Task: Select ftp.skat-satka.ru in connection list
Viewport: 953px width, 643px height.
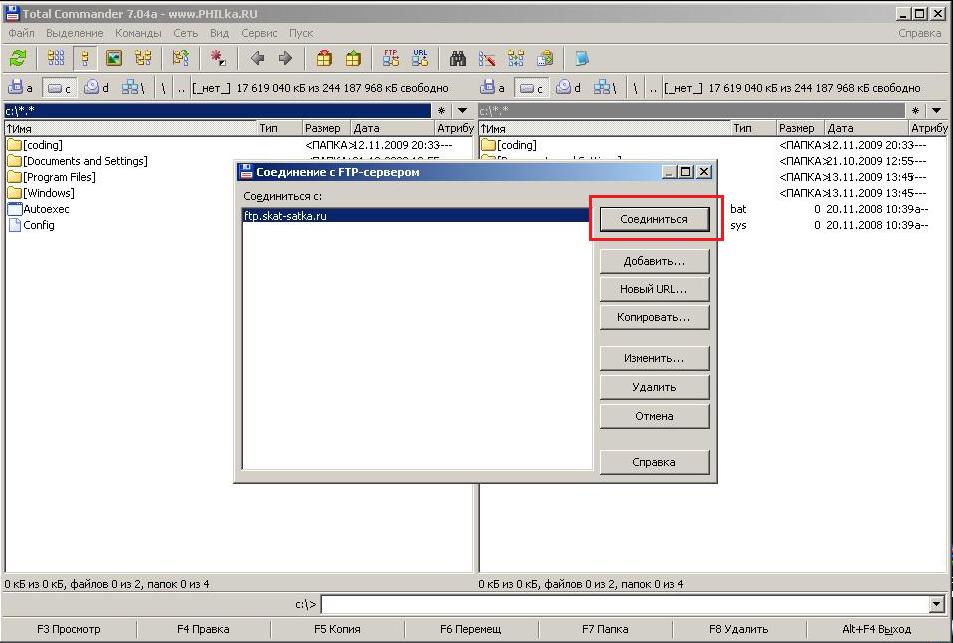Action: (416, 216)
